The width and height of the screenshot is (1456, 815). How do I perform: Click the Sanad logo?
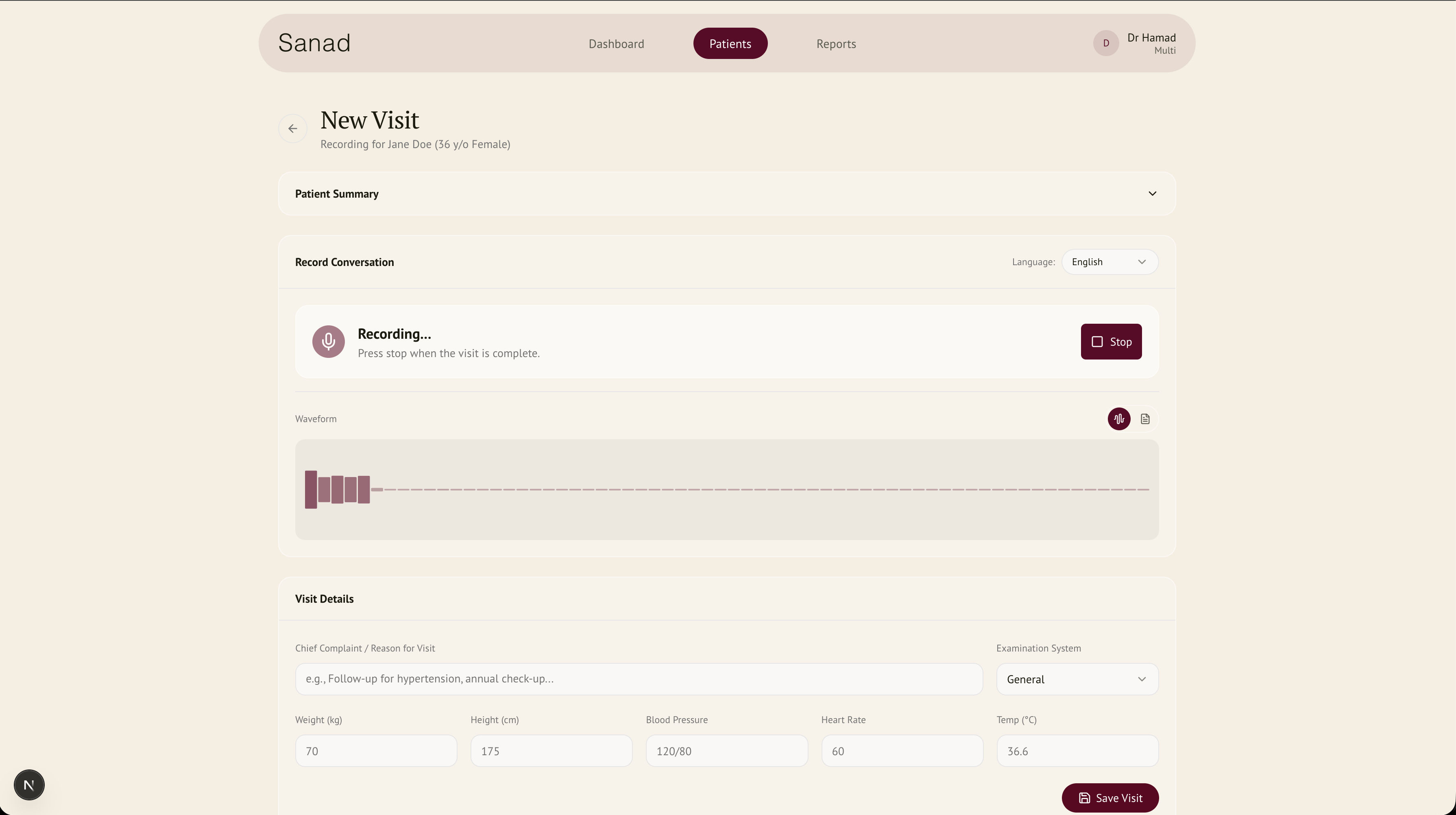point(314,43)
